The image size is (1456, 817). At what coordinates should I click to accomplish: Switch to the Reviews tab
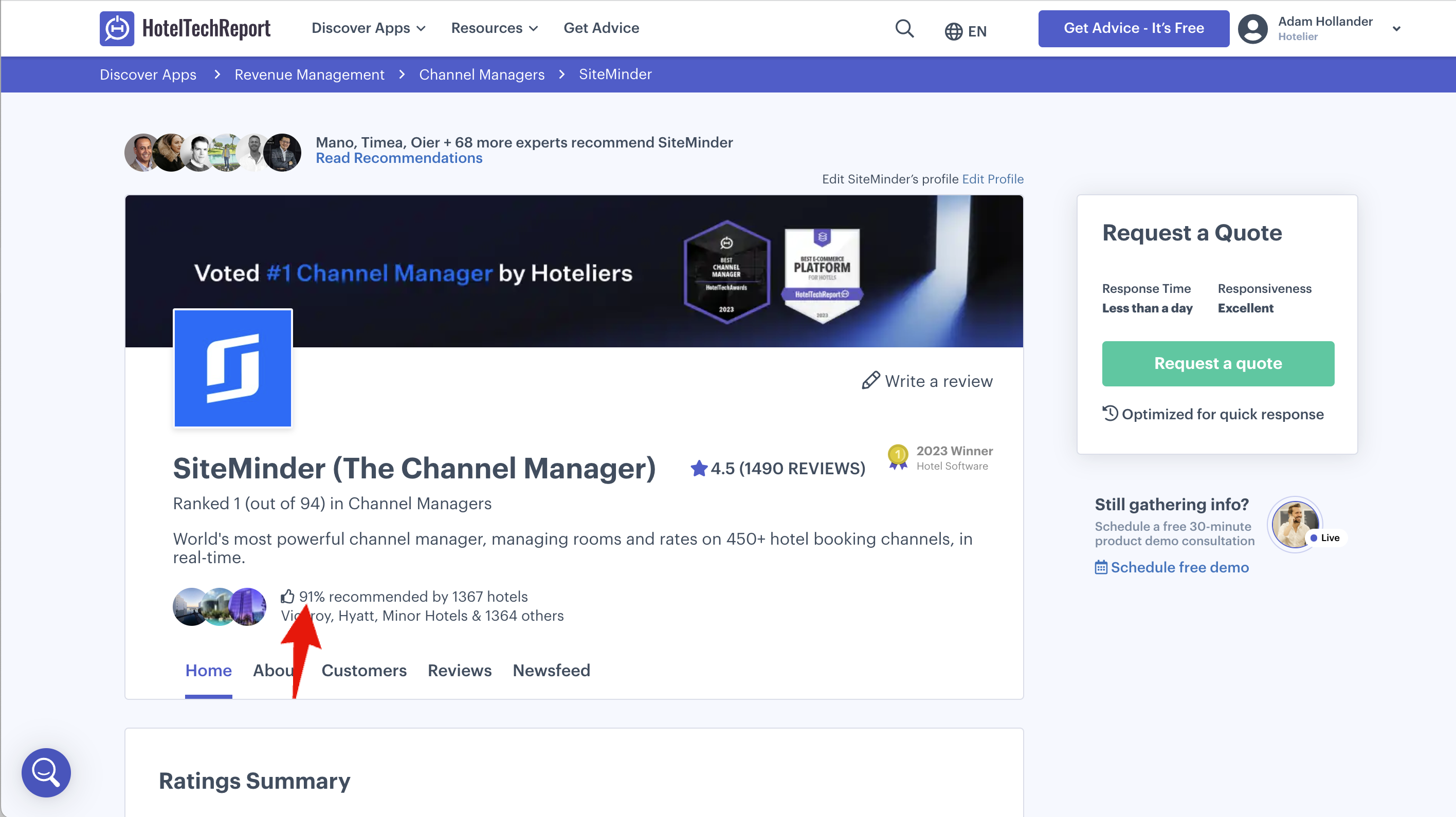click(x=459, y=670)
